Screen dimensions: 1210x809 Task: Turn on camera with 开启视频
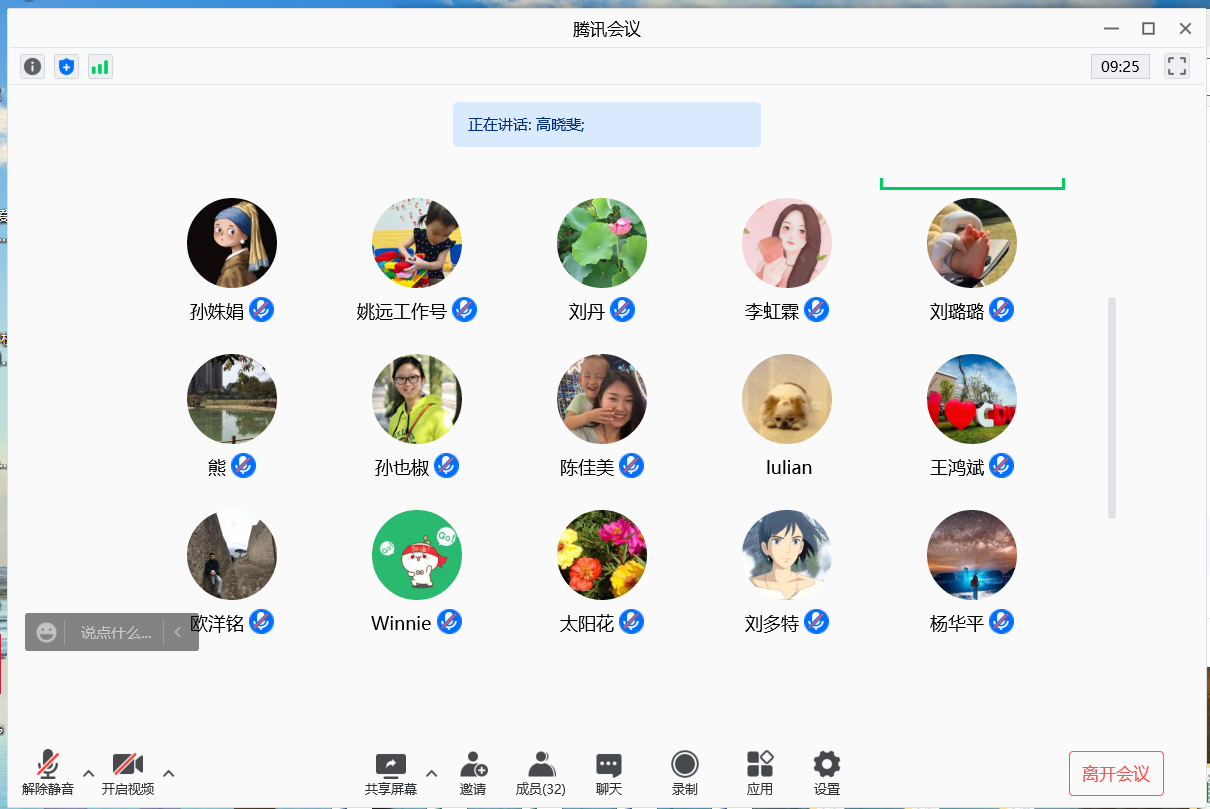point(127,773)
